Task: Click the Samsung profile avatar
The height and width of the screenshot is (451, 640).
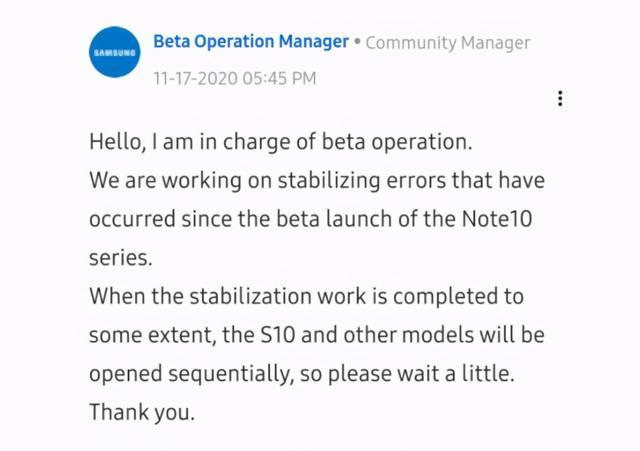Action: [x=115, y=52]
